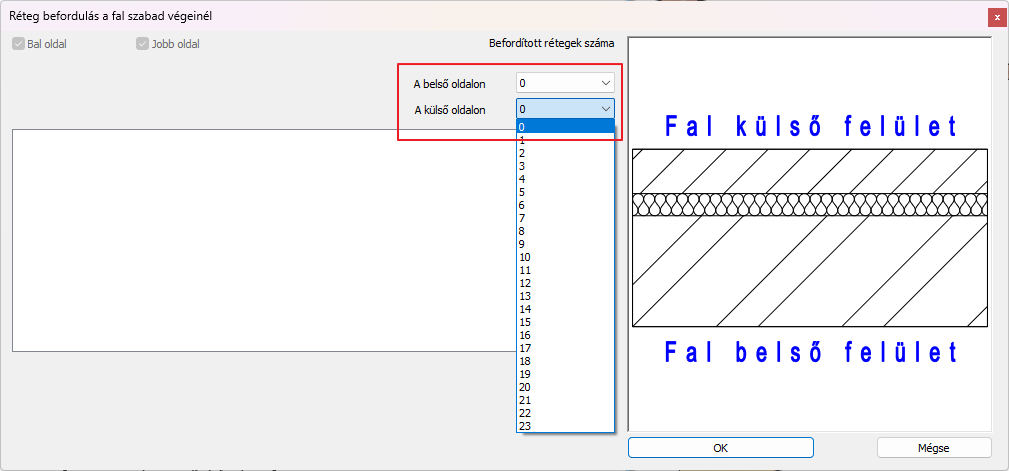Cancel using the Mégse button

(x=933, y=448)
